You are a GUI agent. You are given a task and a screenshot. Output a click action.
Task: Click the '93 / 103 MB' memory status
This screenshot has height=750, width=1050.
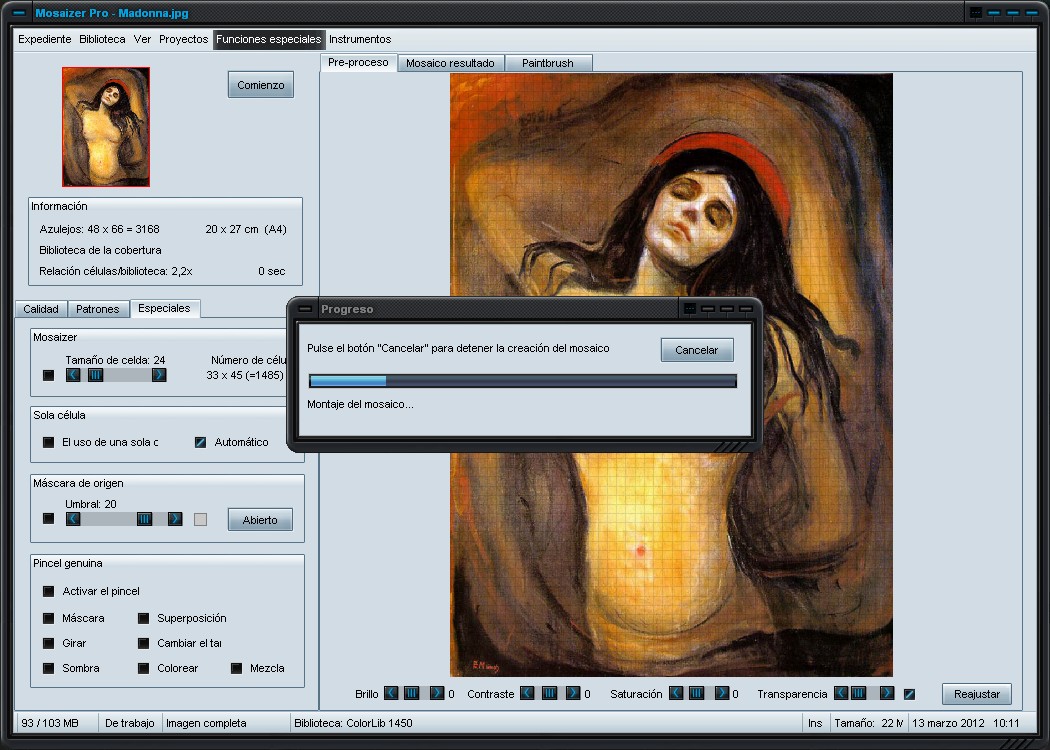click(x=50, y=723)
